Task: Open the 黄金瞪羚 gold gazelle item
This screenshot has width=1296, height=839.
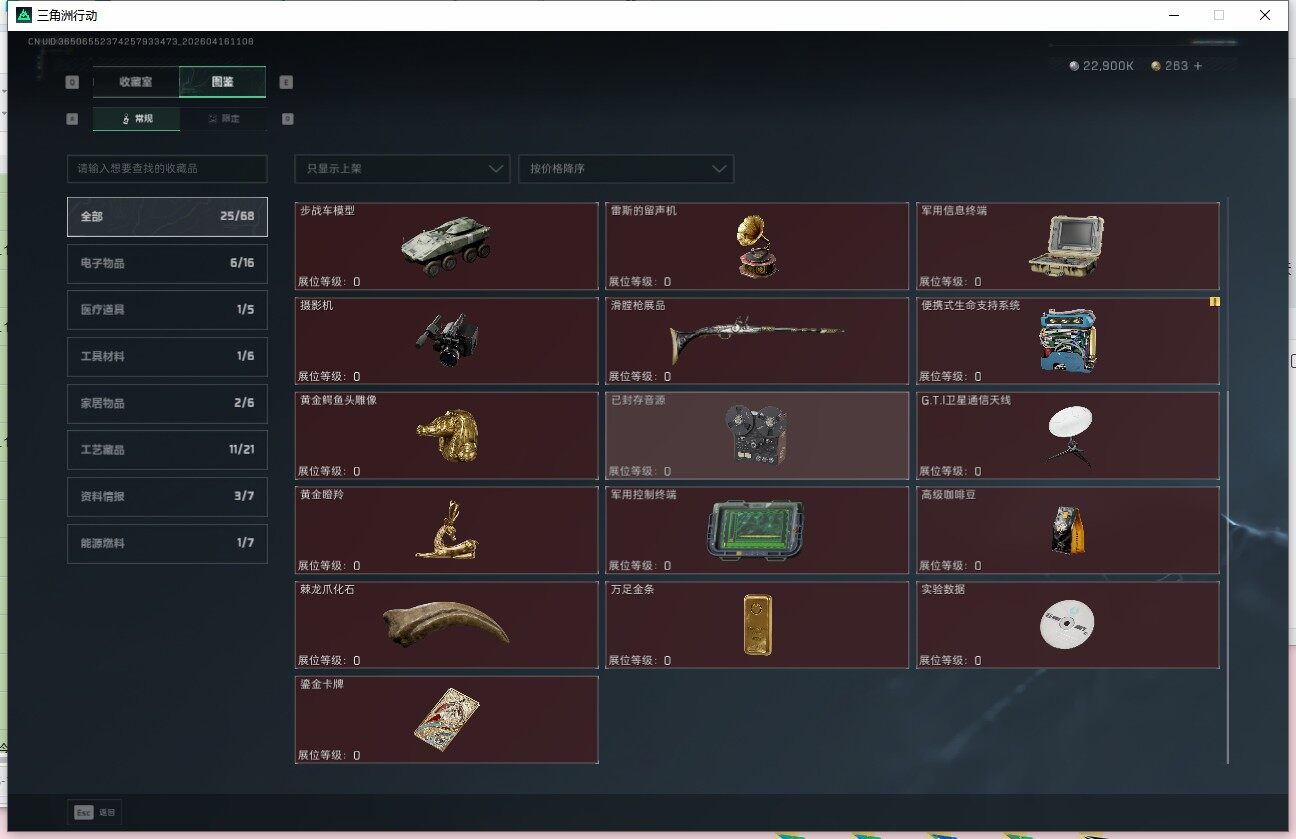Action: [x=446, y=530]
